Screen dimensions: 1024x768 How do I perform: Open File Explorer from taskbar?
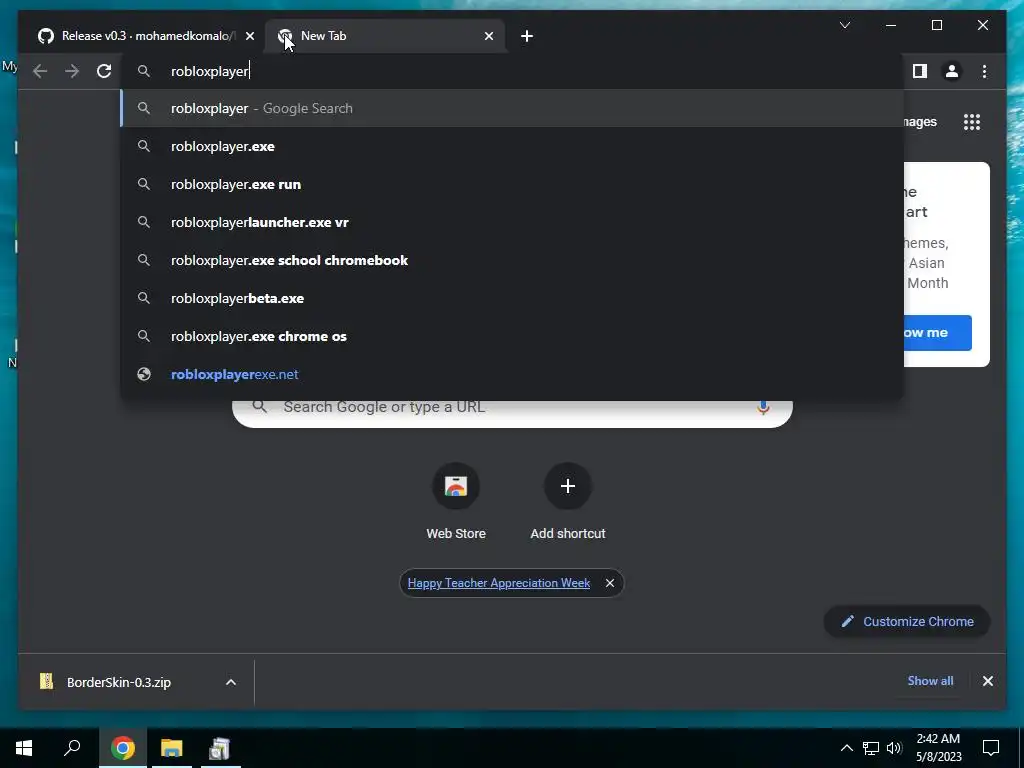coord(171,748)
